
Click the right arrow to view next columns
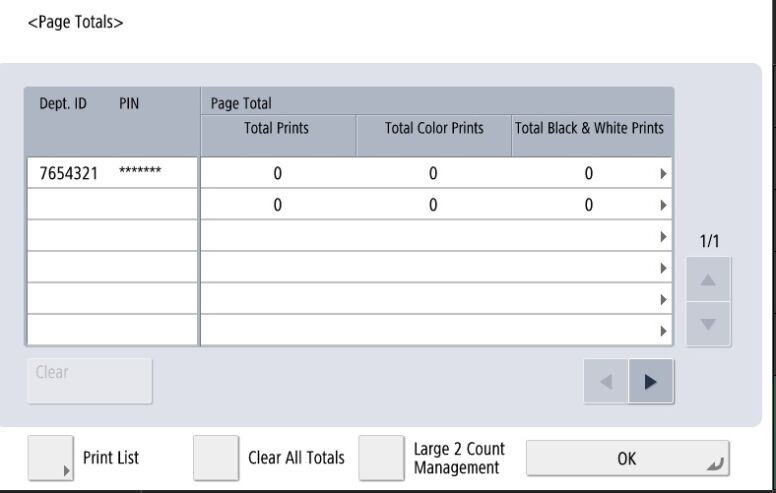(651, 381)
